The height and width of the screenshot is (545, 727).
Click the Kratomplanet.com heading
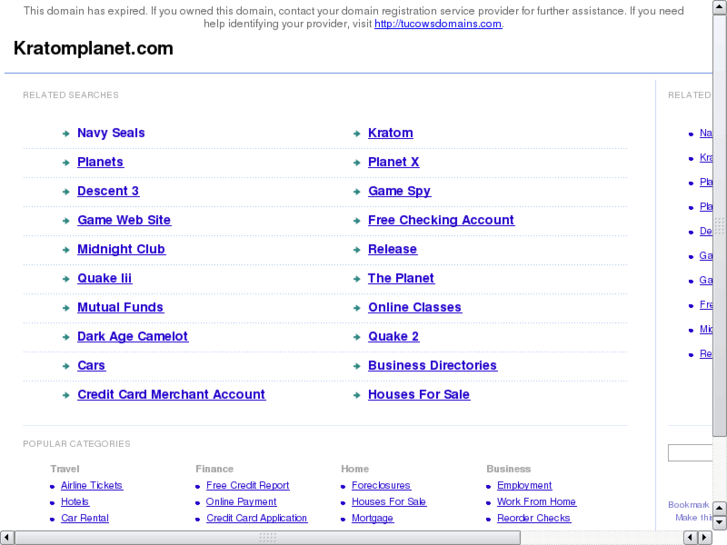[93, 48]
